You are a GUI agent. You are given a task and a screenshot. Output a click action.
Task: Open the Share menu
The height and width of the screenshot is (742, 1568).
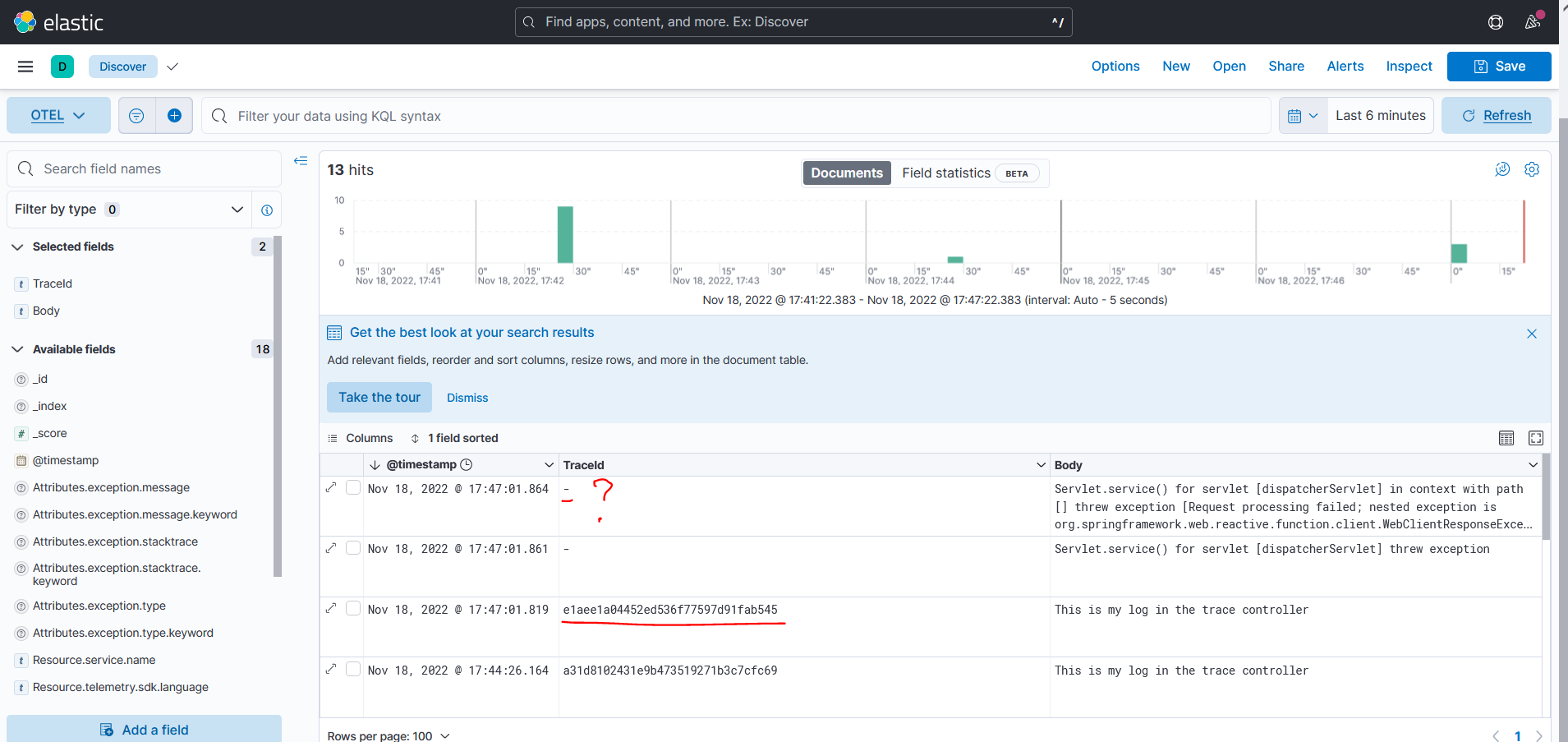pos(1286,67)
